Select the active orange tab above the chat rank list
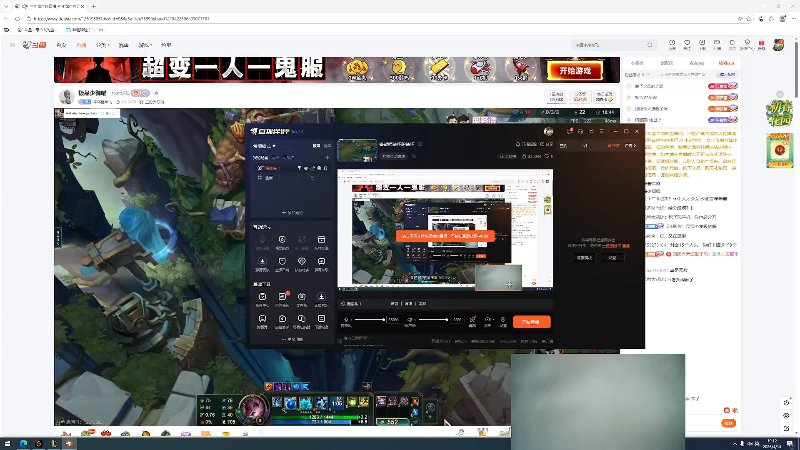This screenshot has width=800, height=450. pyautogui.click(x=727, y=63)
